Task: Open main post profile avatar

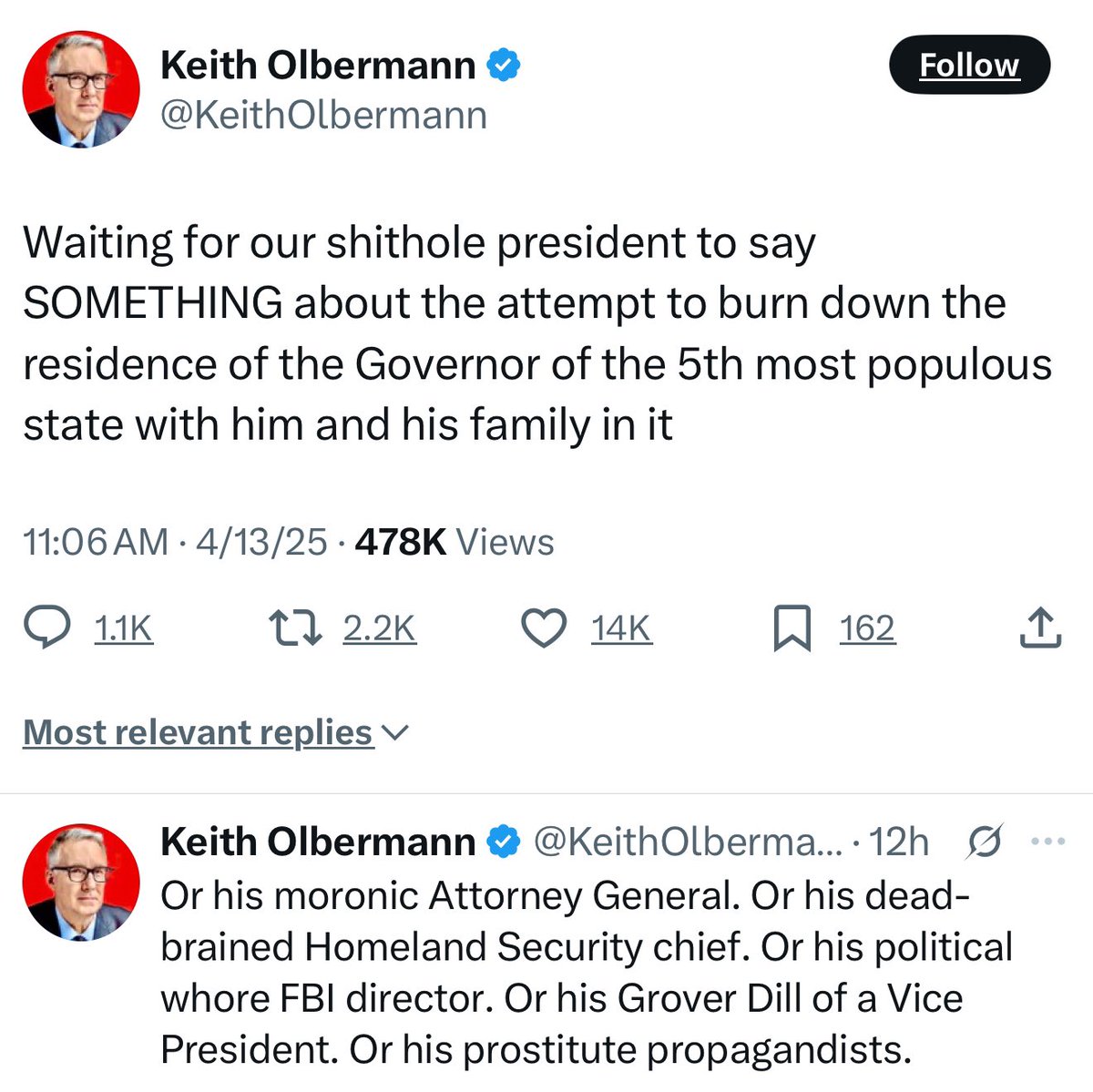Action: point(80,93)
